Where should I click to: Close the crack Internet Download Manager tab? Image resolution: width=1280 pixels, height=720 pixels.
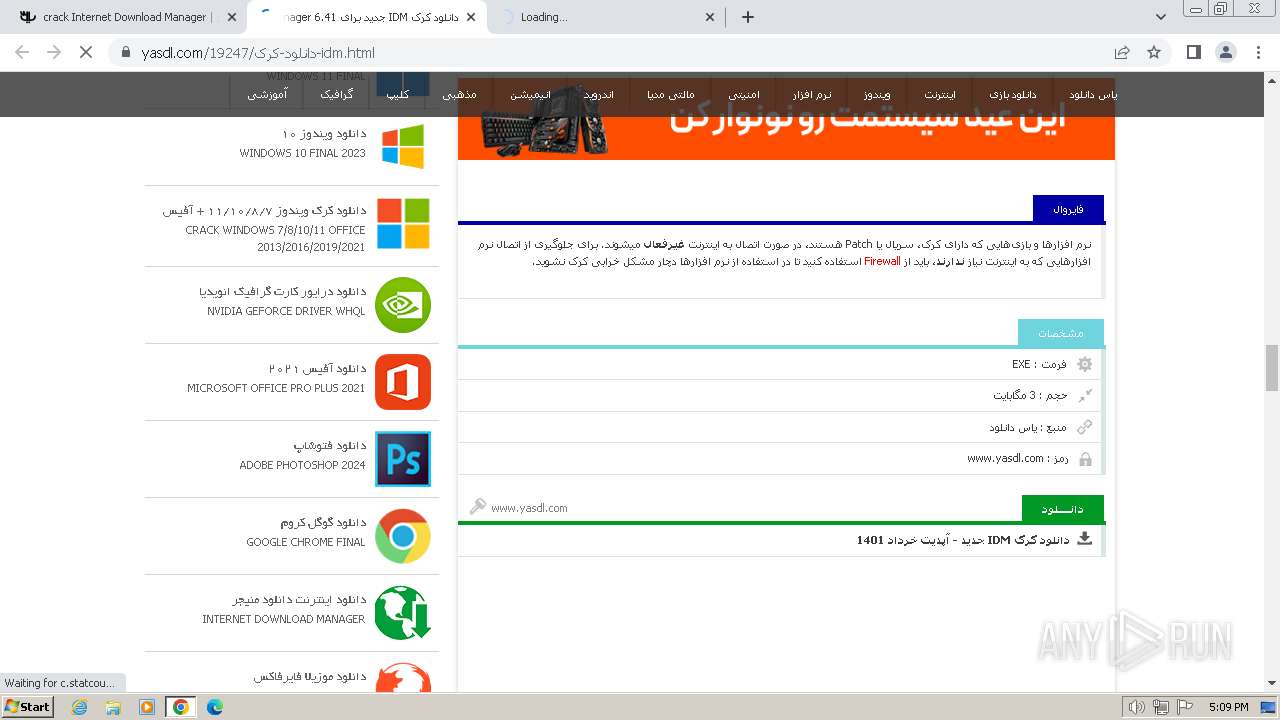point(232,17)
